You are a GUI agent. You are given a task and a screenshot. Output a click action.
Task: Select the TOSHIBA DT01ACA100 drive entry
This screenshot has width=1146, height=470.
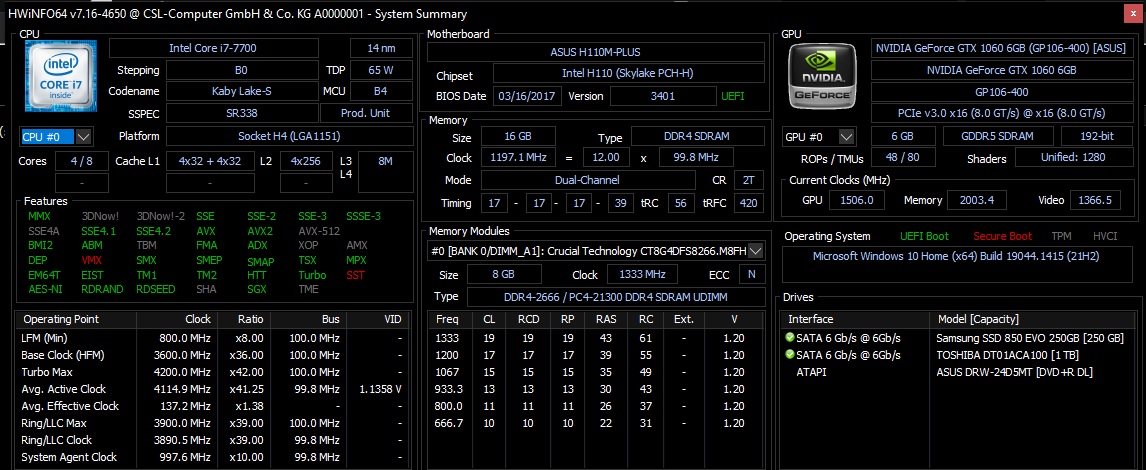(x=959, y=355)
